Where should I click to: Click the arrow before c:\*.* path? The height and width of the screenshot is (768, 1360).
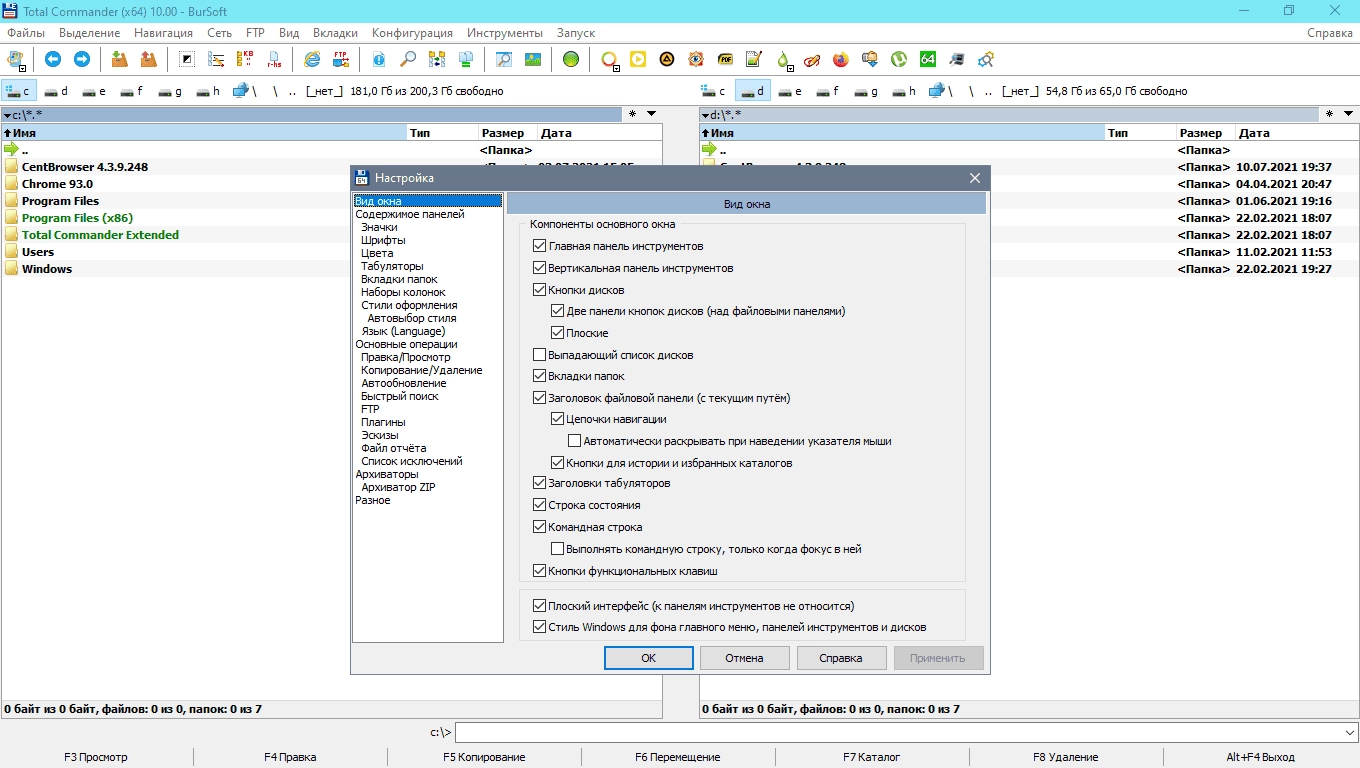(x=7, y=115)
